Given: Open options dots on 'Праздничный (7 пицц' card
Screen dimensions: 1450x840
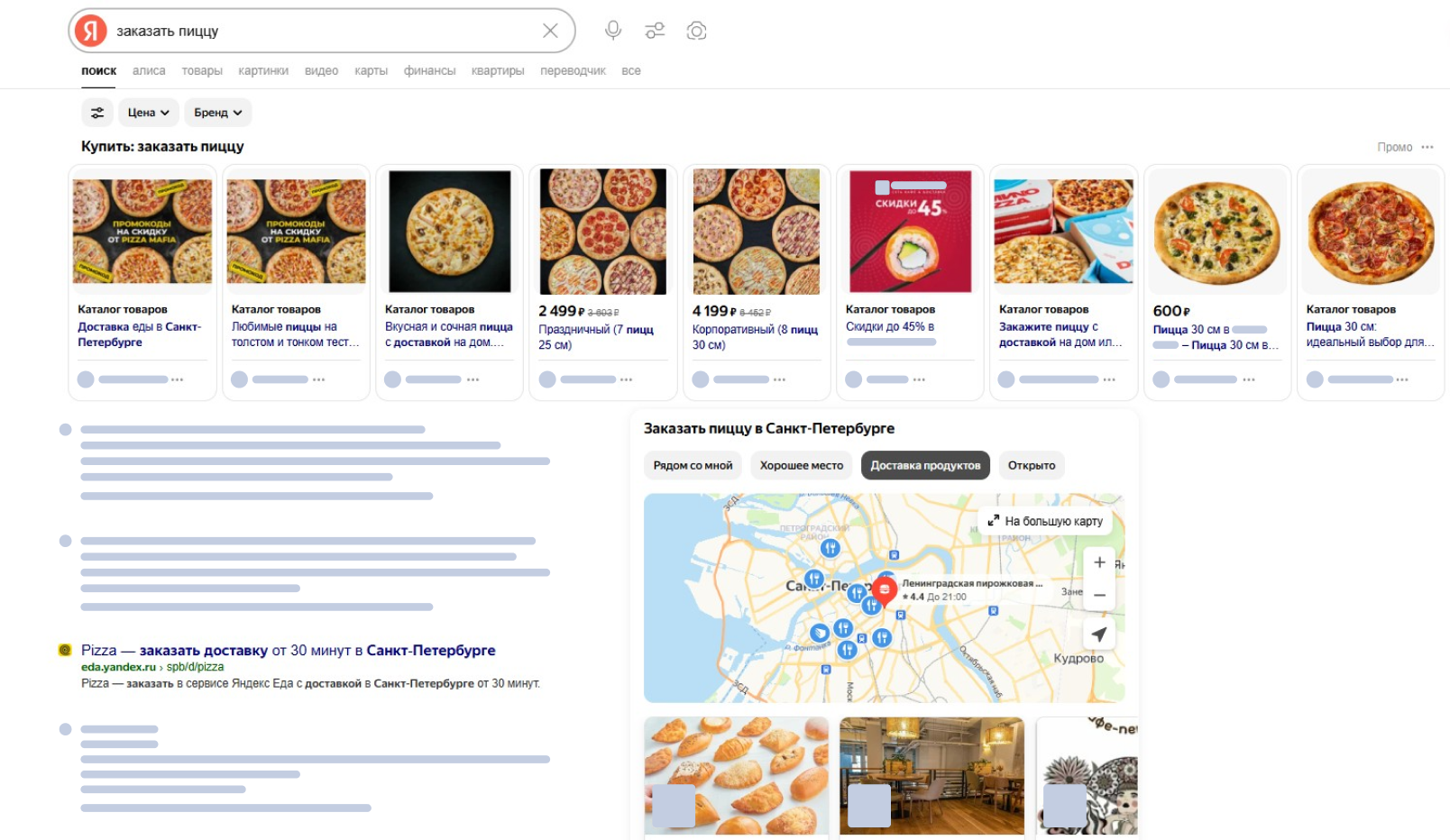Looking at the screenshot, I should (627, 379).
